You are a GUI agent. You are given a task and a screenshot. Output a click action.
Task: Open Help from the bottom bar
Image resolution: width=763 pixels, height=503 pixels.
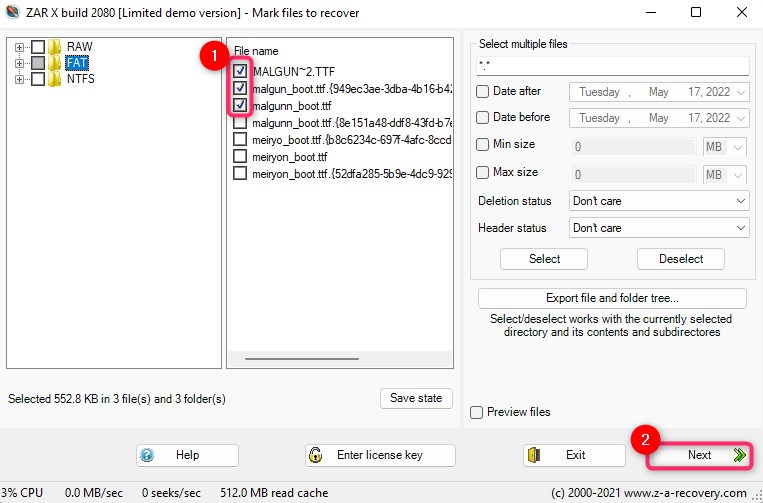pyautogui.click(x=187, y=455)
